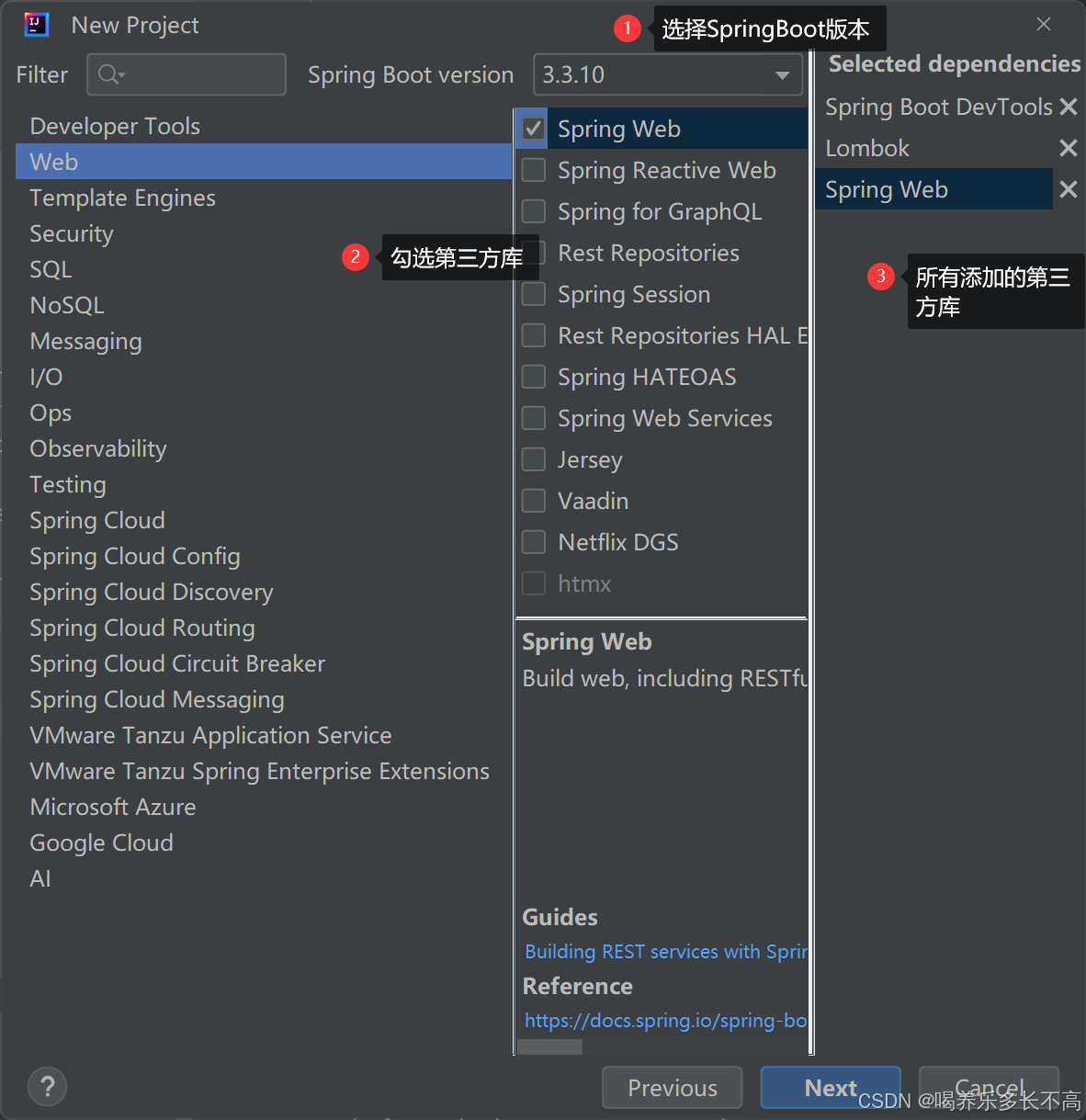Viewport: 1086px width, 1120px height.
Task: Click the horizontal scrollbar under description
Action: (x=549, y=1046)
